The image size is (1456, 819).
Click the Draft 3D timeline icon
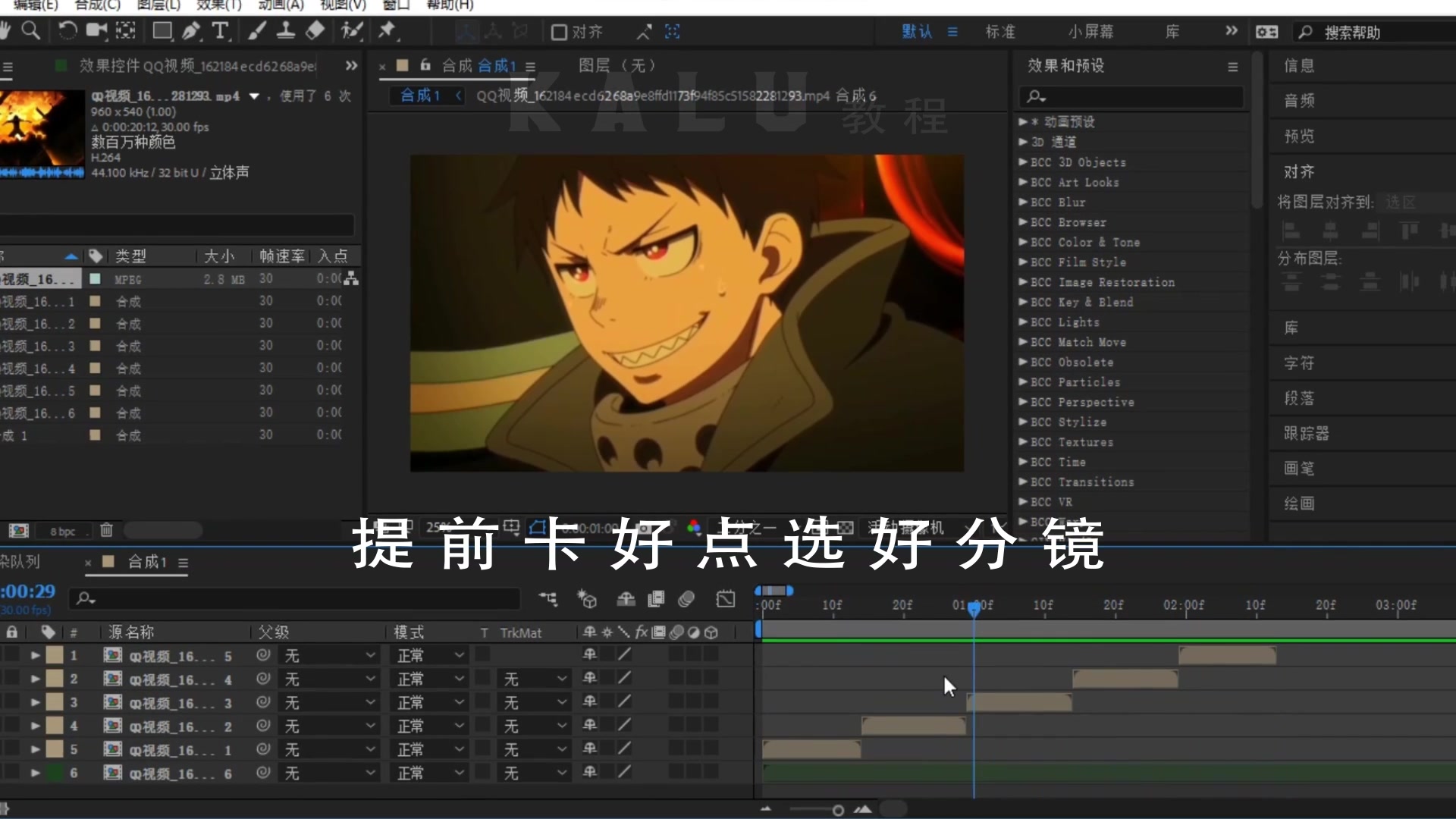click(587, 599)
